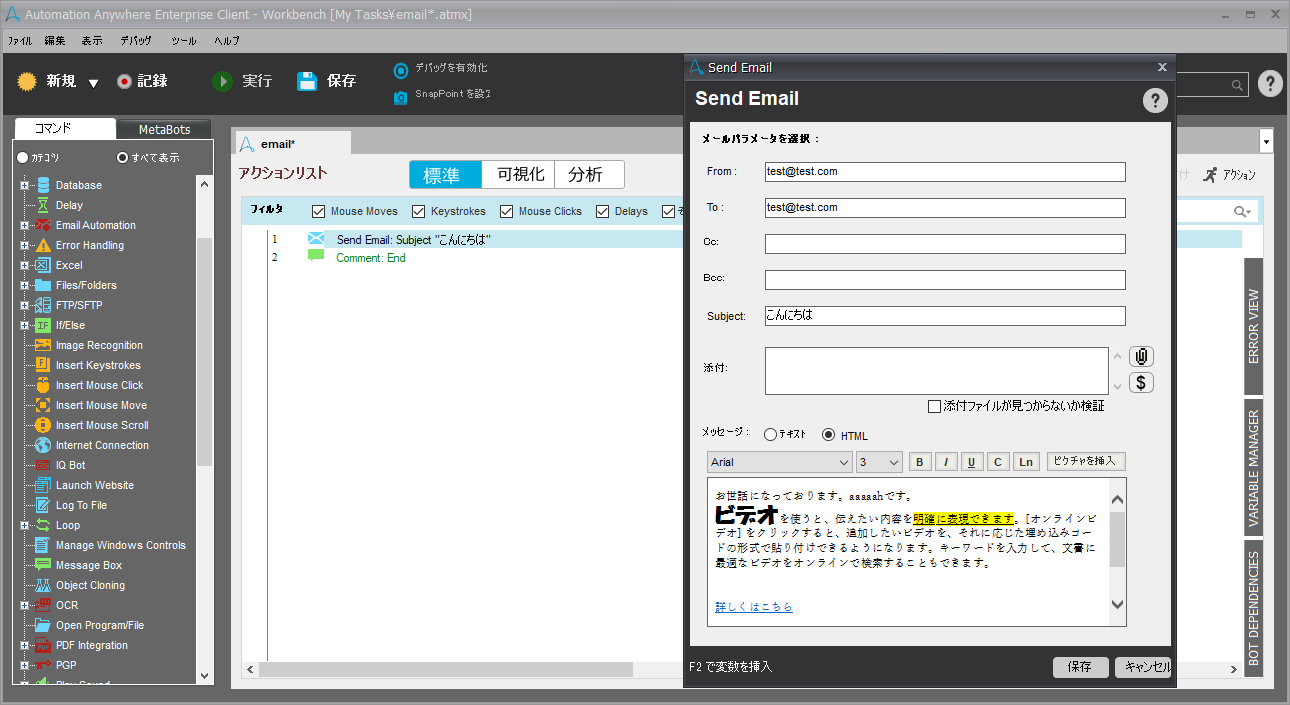Click the ピクチャを挿入 button
Image resolution: width=1290 pixels, height=705 pixels.
point(1086,461)
